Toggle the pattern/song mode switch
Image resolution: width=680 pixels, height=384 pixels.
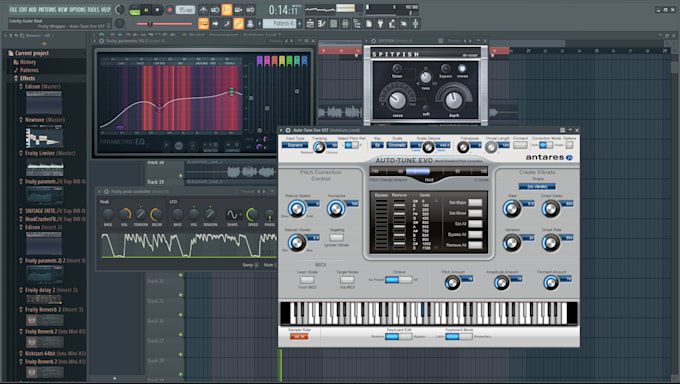(x=134, y=10)
